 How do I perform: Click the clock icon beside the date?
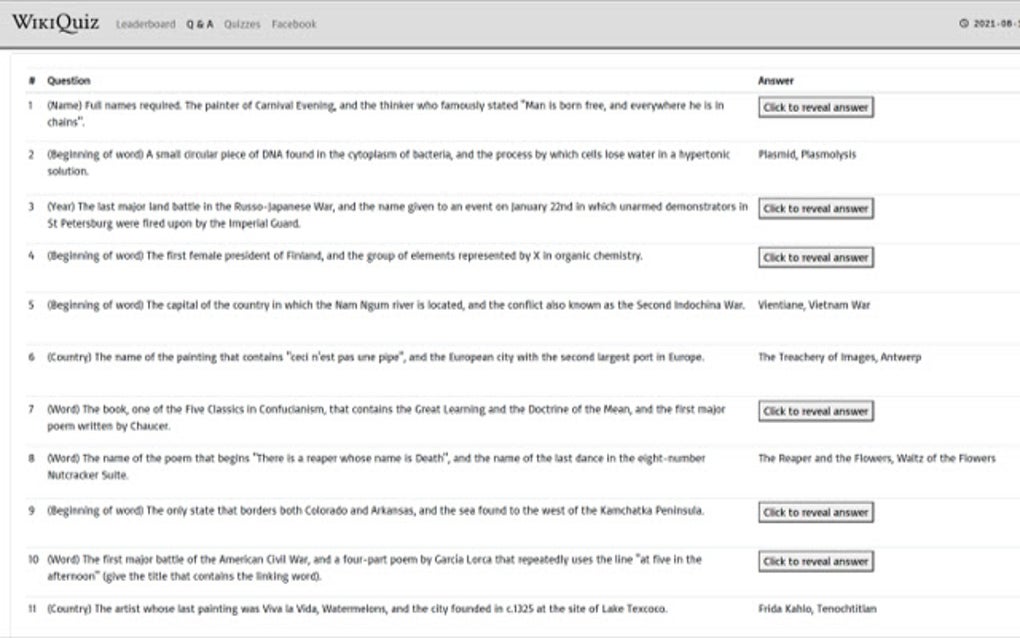[x=964, y=24]
